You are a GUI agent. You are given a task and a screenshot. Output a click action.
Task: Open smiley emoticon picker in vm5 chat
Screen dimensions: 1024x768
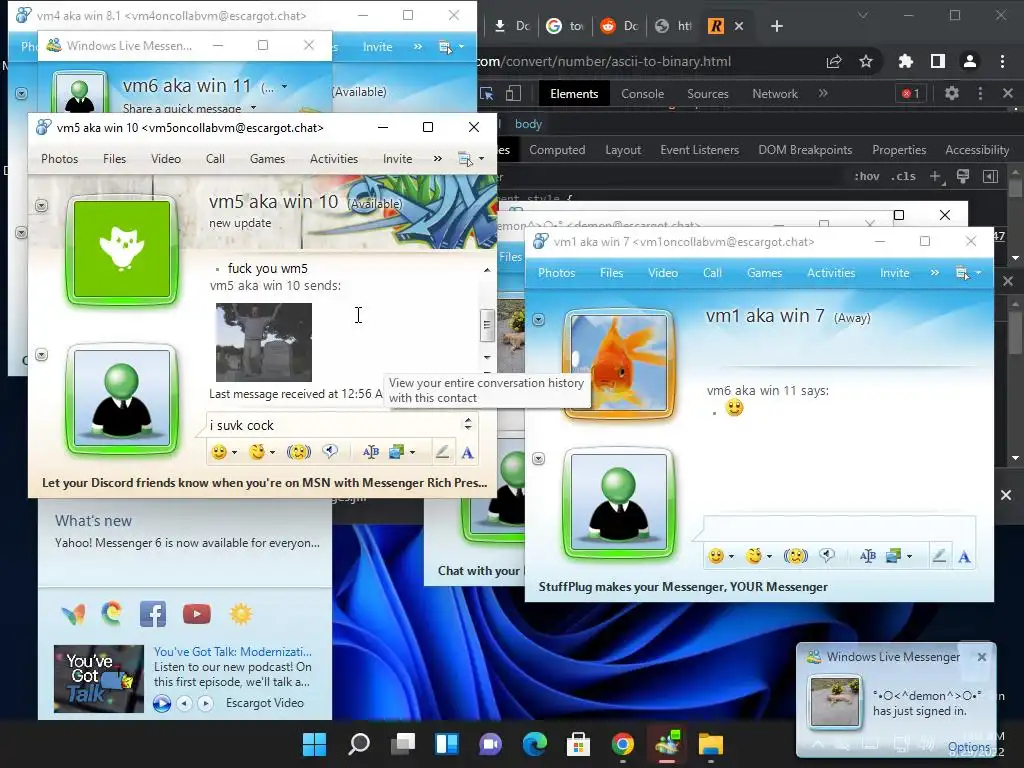pyautogui.click(x=219, y=452)
